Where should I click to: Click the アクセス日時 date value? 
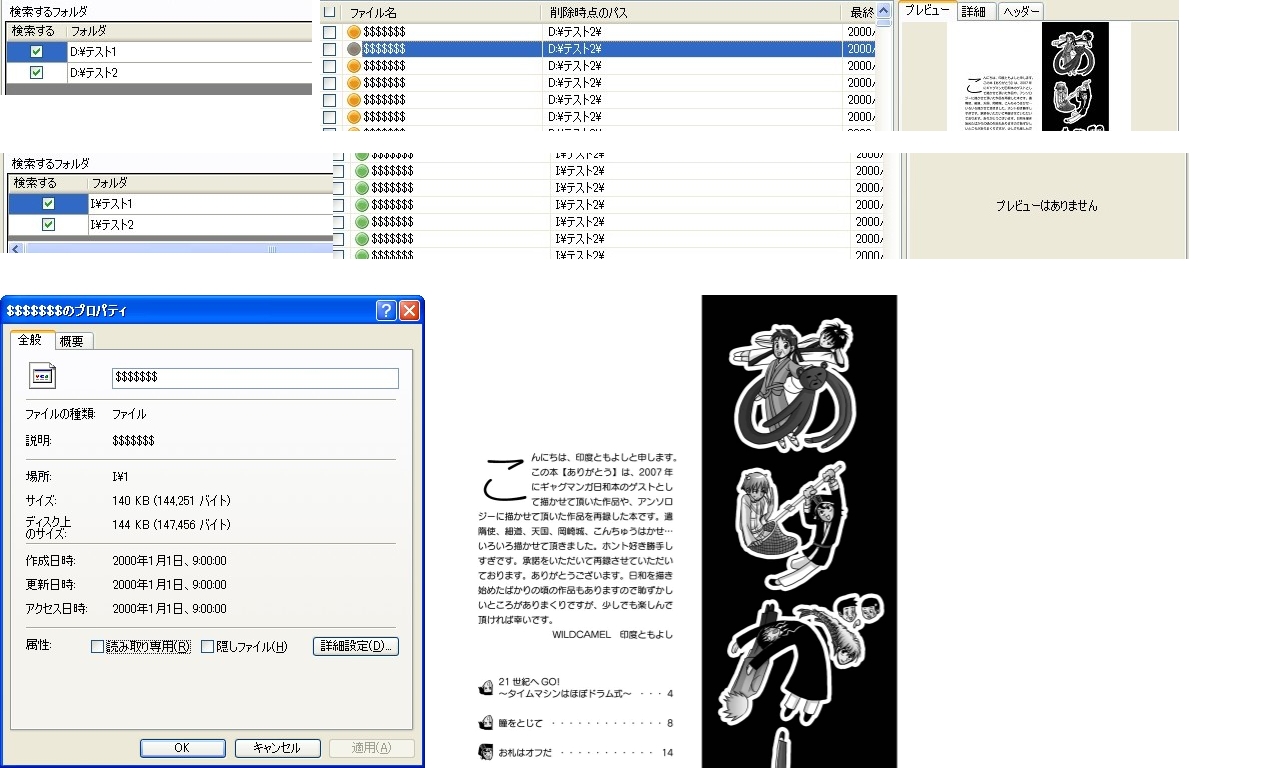(169, 609)
